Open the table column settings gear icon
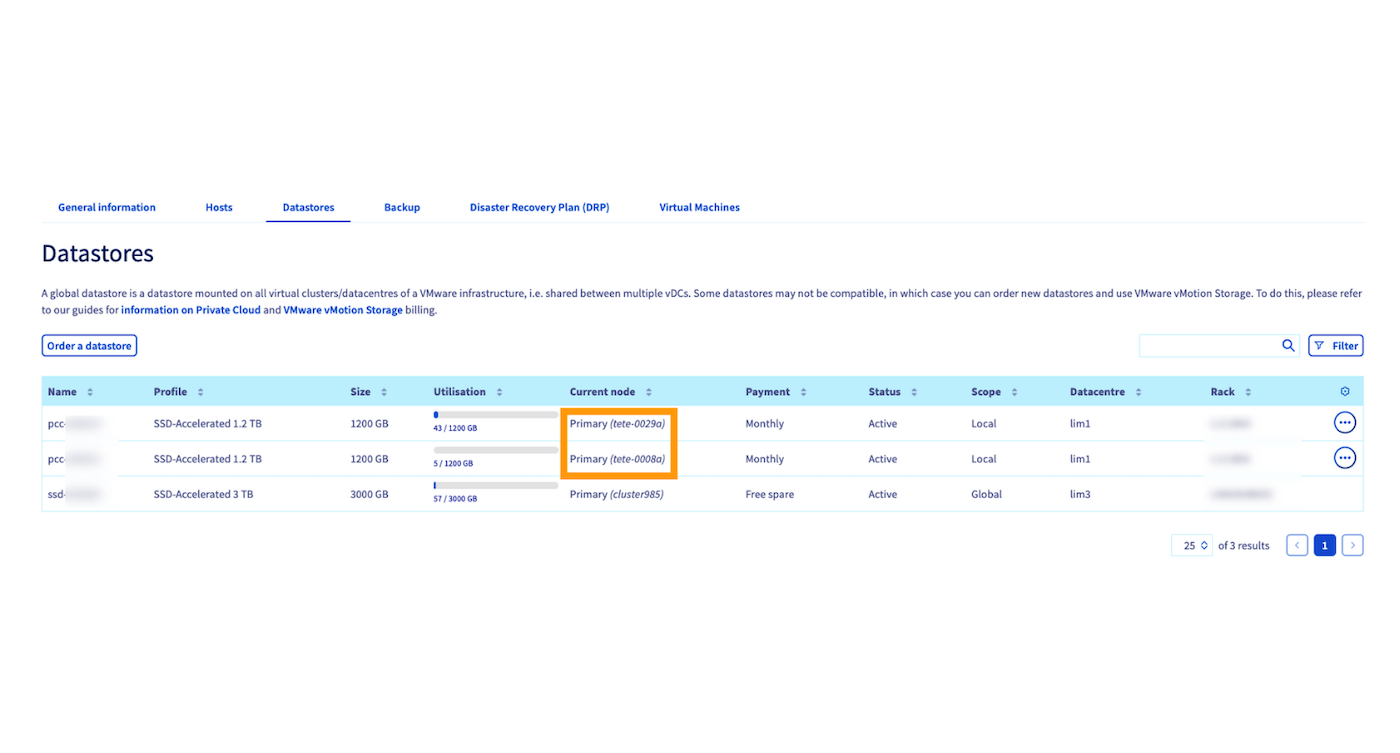Screen dimensions: 1400x753 coord(1344,391)
